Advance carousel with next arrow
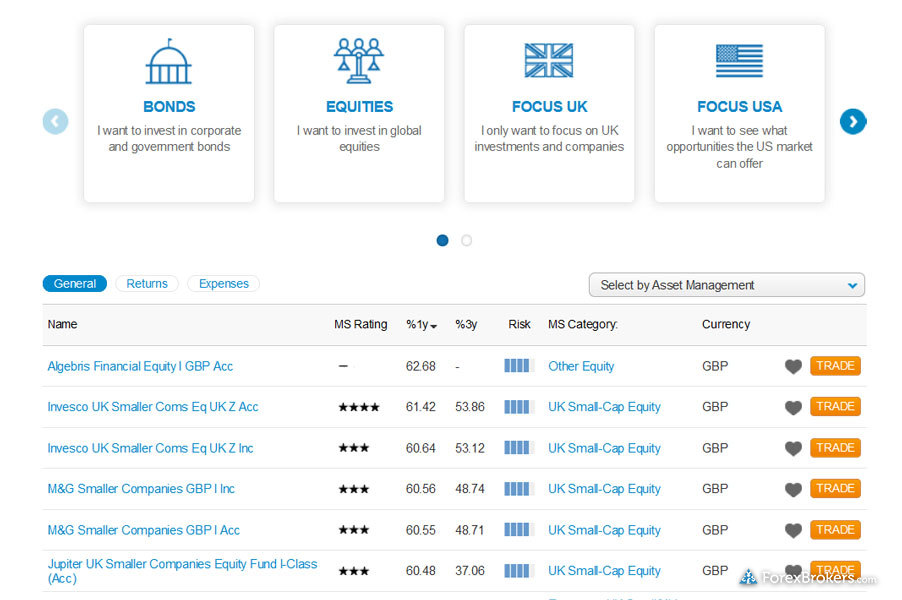This screenshot has height=600, width=902. click(x=853, y=121)
